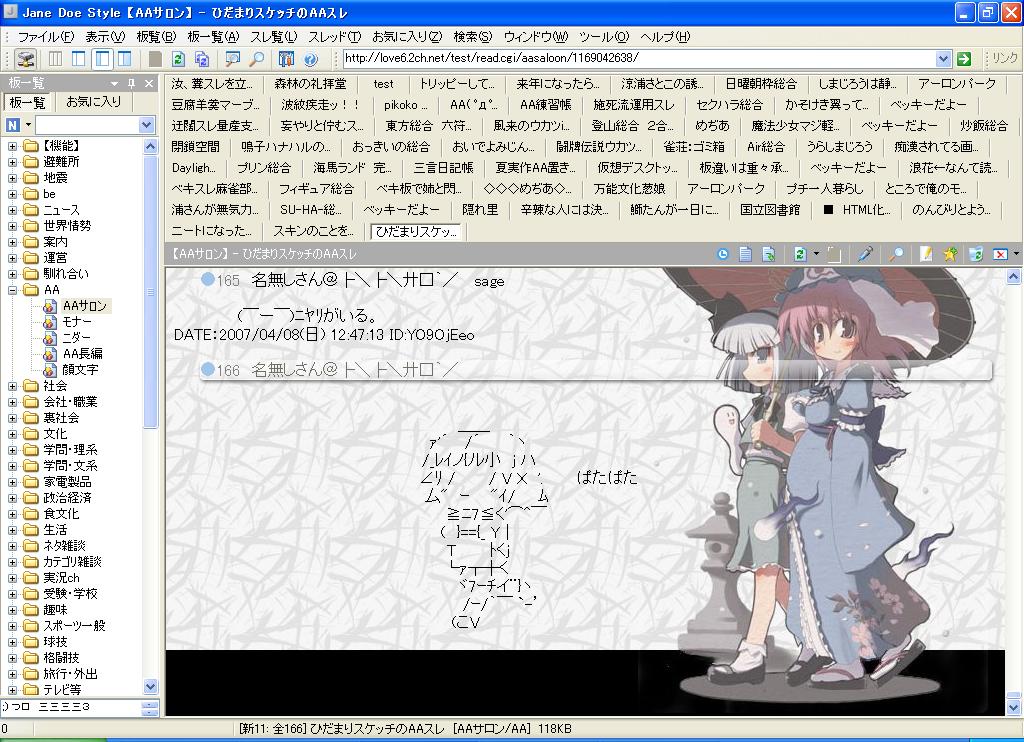
Task: Click the blue help question mark icon
Action: (x=311, y=59)
